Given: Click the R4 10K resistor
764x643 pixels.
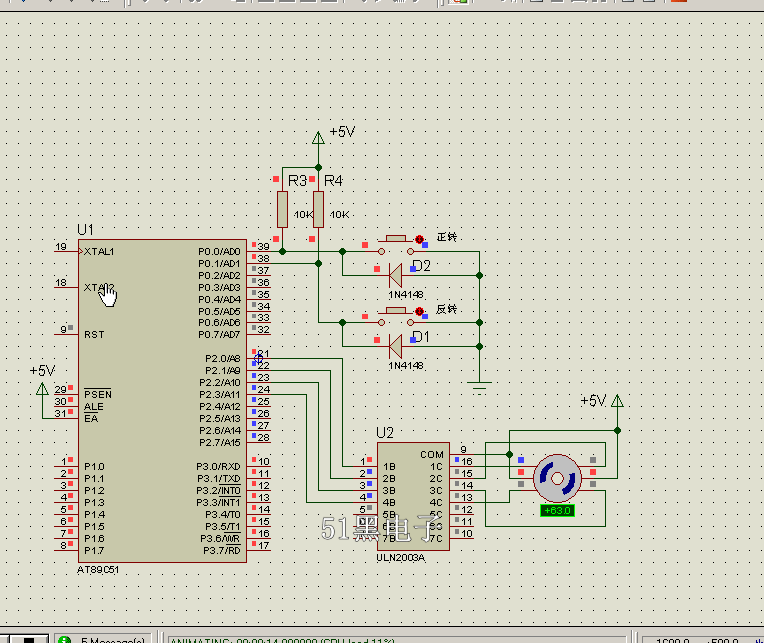Looking at the screenshot, I should coord(319,211).
